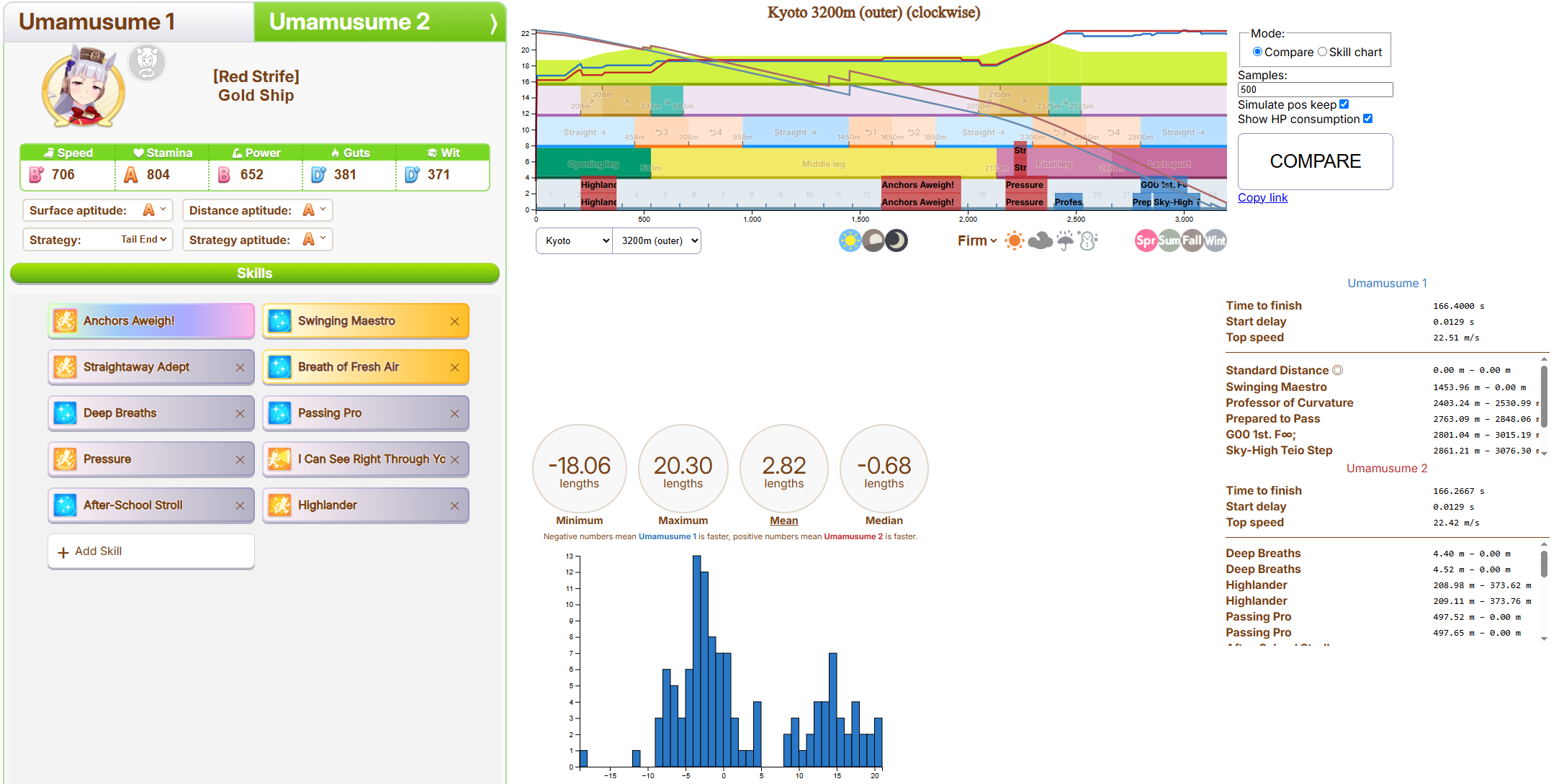Select the evening time icon

click(x=873, y=240)
